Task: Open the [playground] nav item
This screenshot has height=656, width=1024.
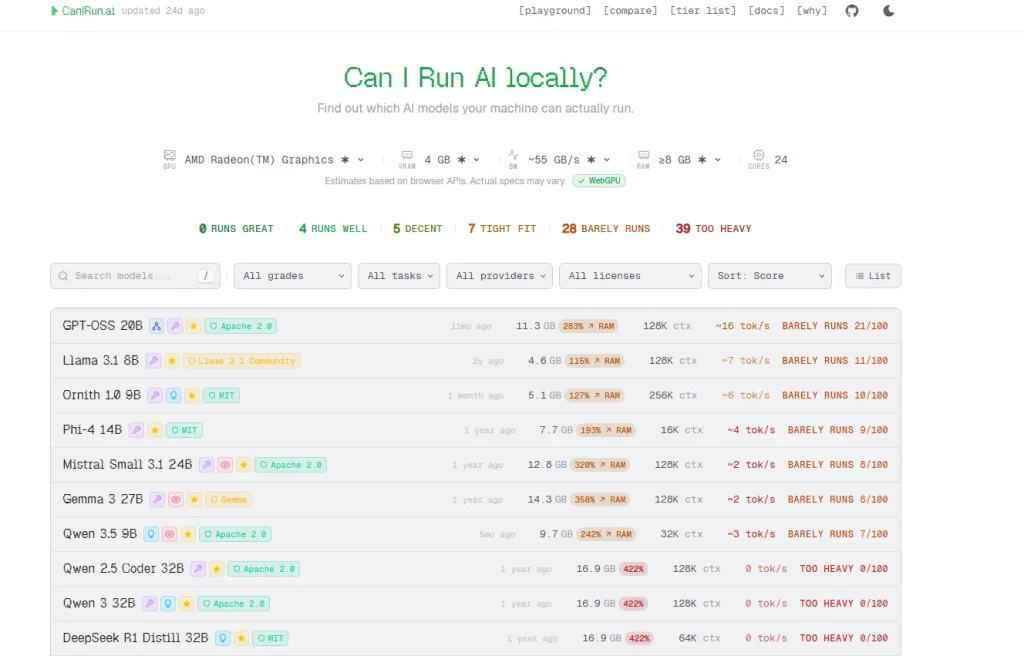Action: point(554,10)
